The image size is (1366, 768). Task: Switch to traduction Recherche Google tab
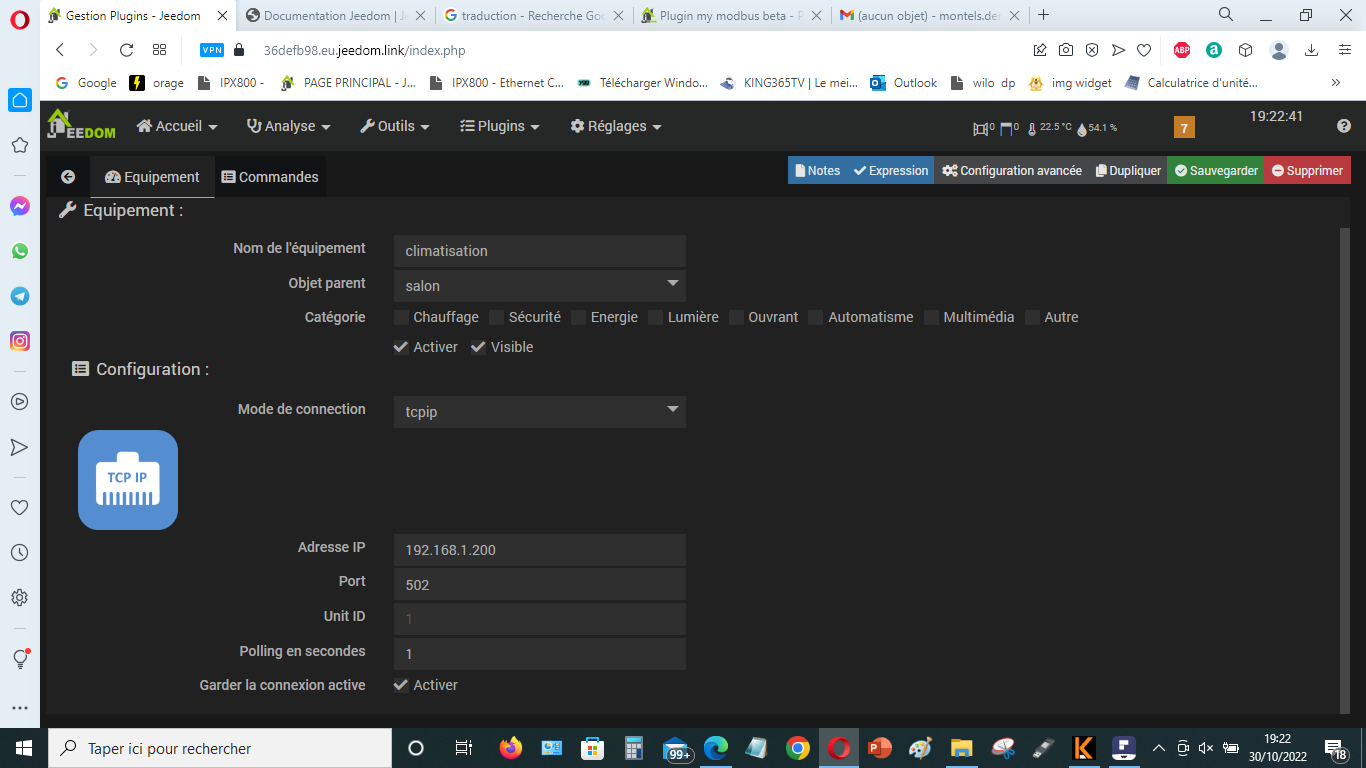click(534, 15)
